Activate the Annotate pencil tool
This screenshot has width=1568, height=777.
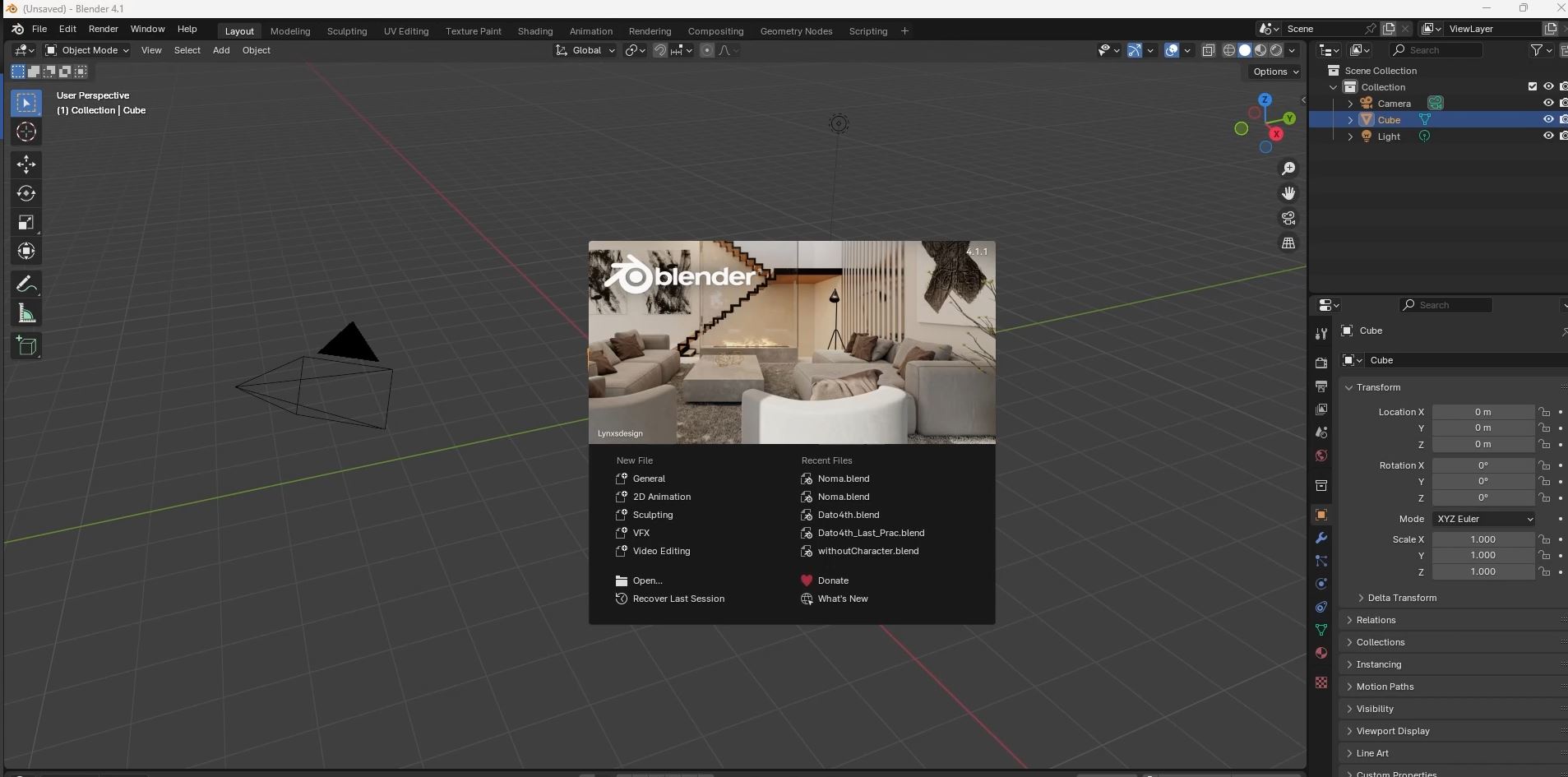(x=26, y=284)
